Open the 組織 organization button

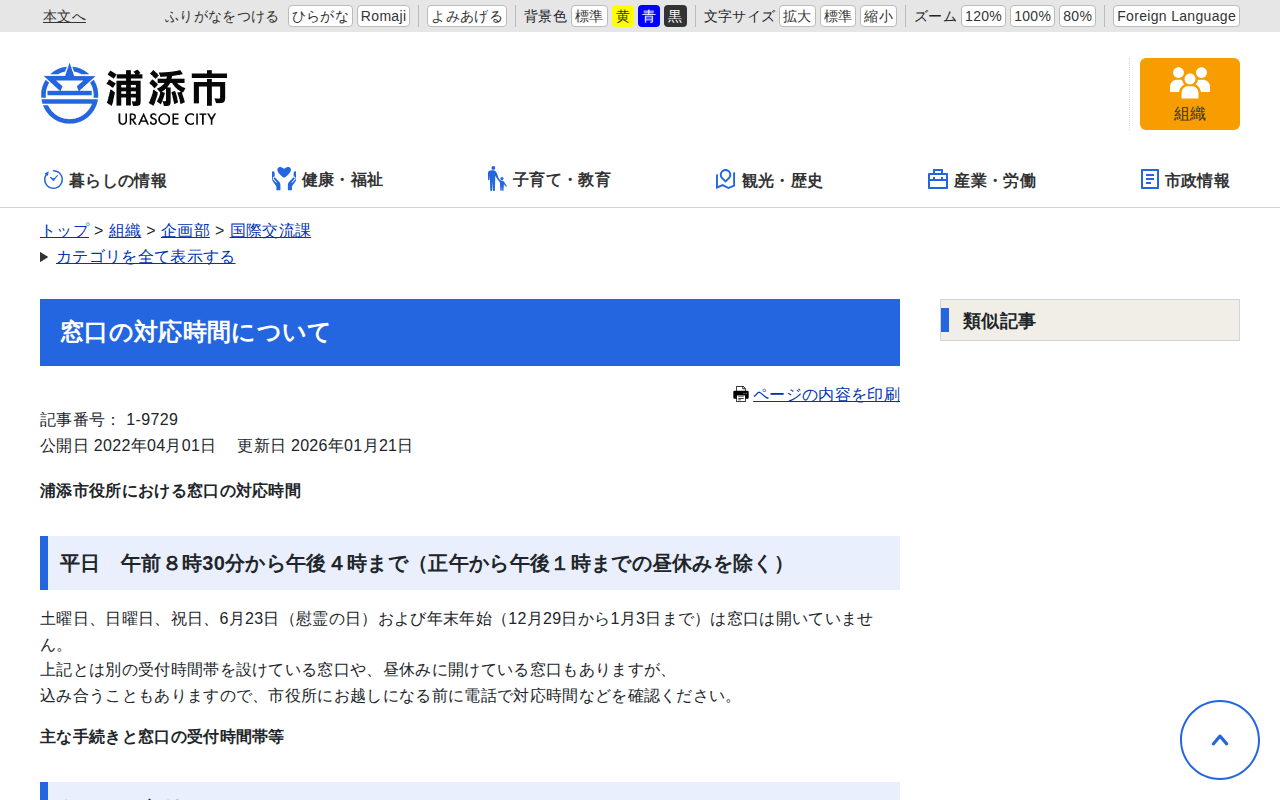click(x=1190, y=94)
